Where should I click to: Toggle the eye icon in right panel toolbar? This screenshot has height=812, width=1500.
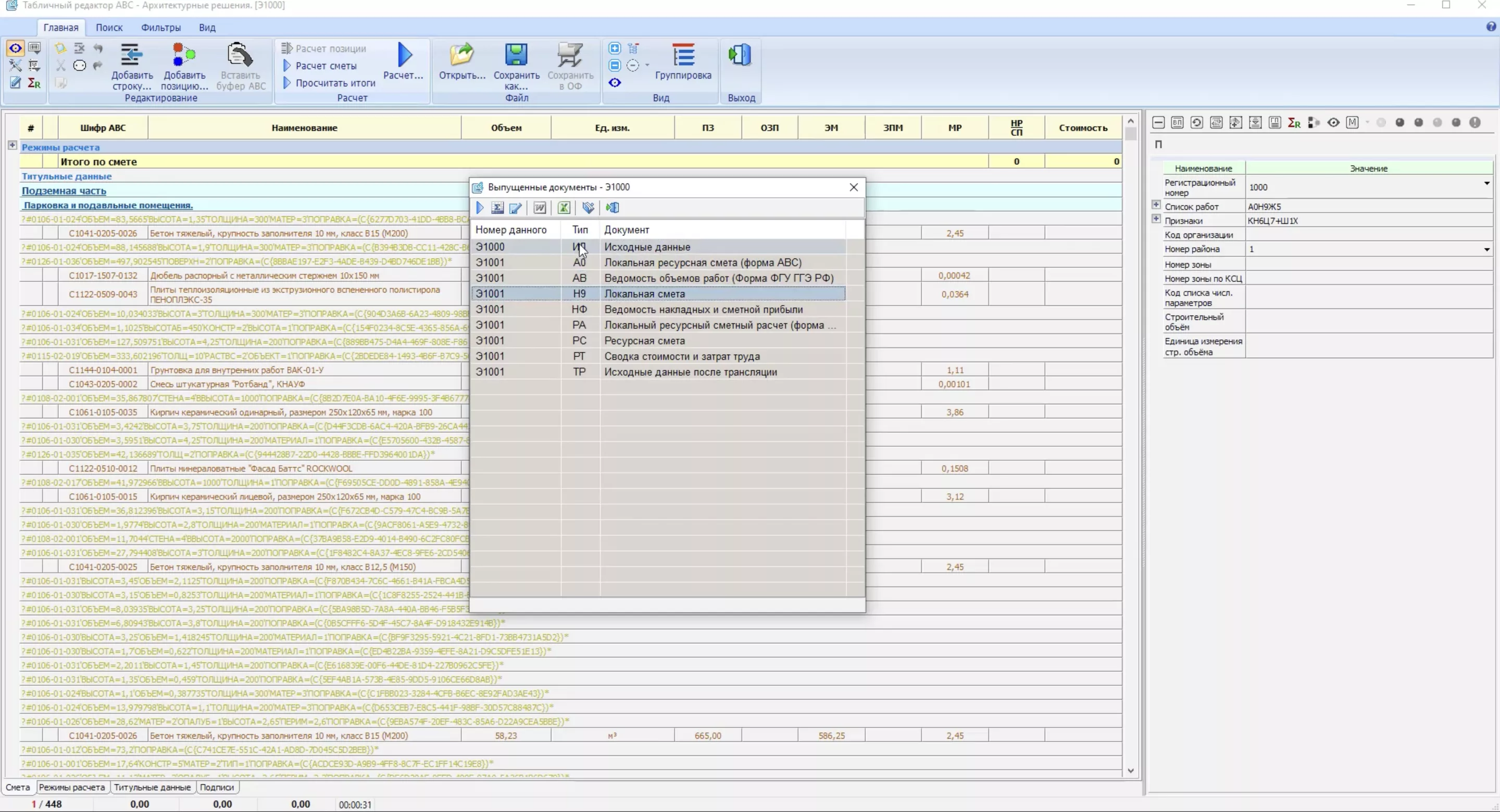pos(1333,123)
